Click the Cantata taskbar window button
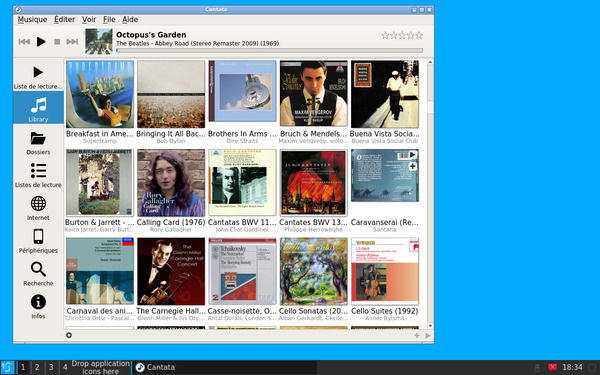Screen dimensions: 600x375 [224, 367]
